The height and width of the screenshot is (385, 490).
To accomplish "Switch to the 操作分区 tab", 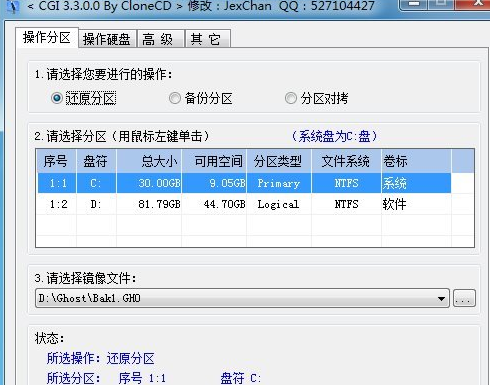I will [x=47, y=38].
